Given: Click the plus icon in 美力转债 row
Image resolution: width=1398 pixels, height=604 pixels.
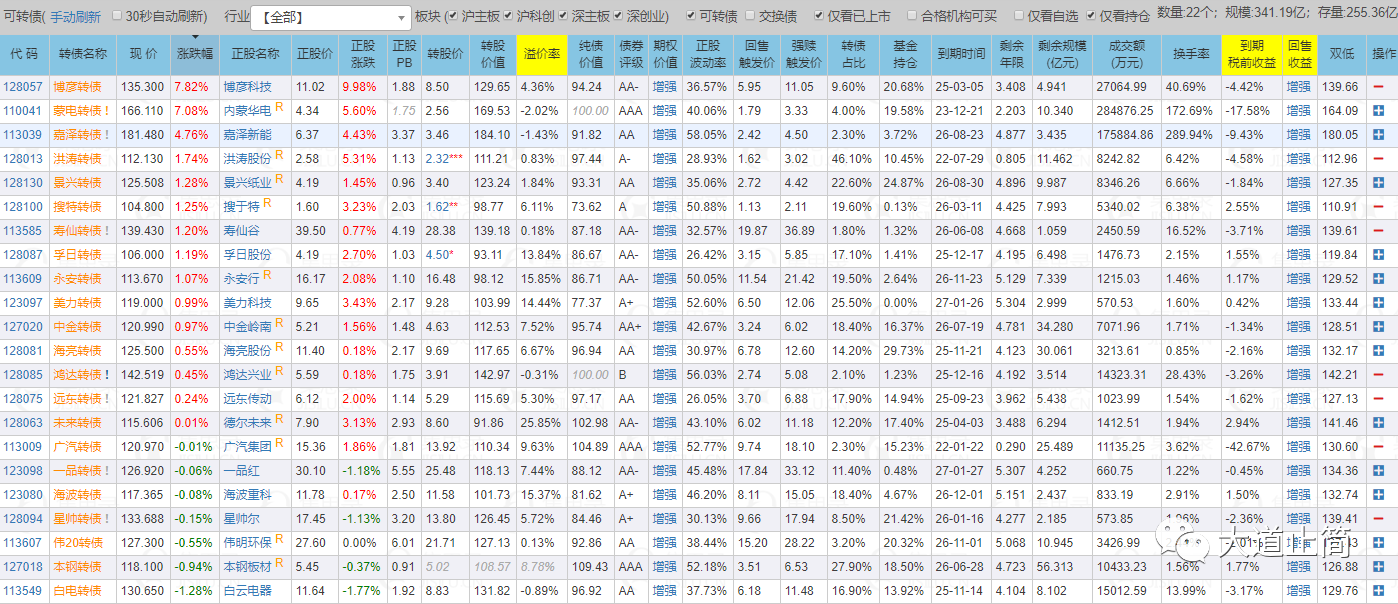Looking at the screenshot, I should coord(1379,303).
